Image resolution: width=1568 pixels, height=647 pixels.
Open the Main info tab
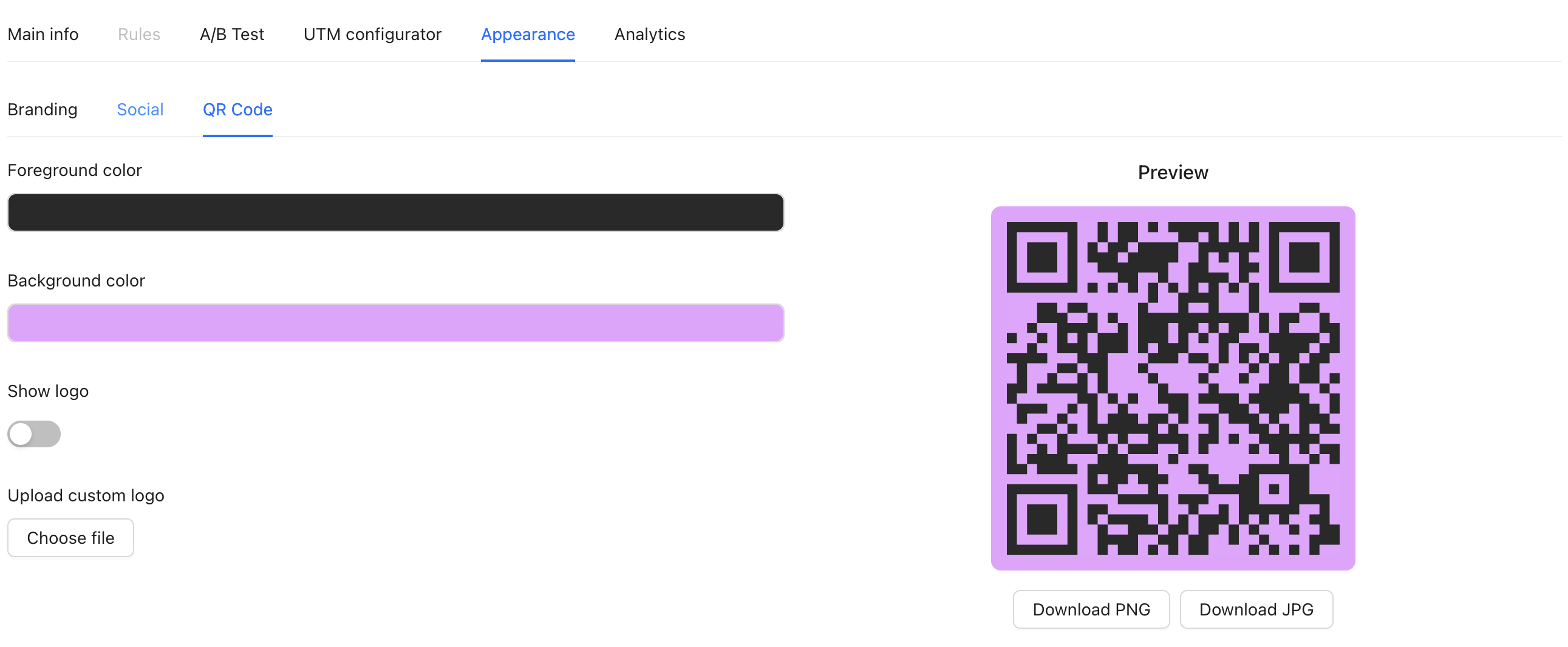point(43,34)
